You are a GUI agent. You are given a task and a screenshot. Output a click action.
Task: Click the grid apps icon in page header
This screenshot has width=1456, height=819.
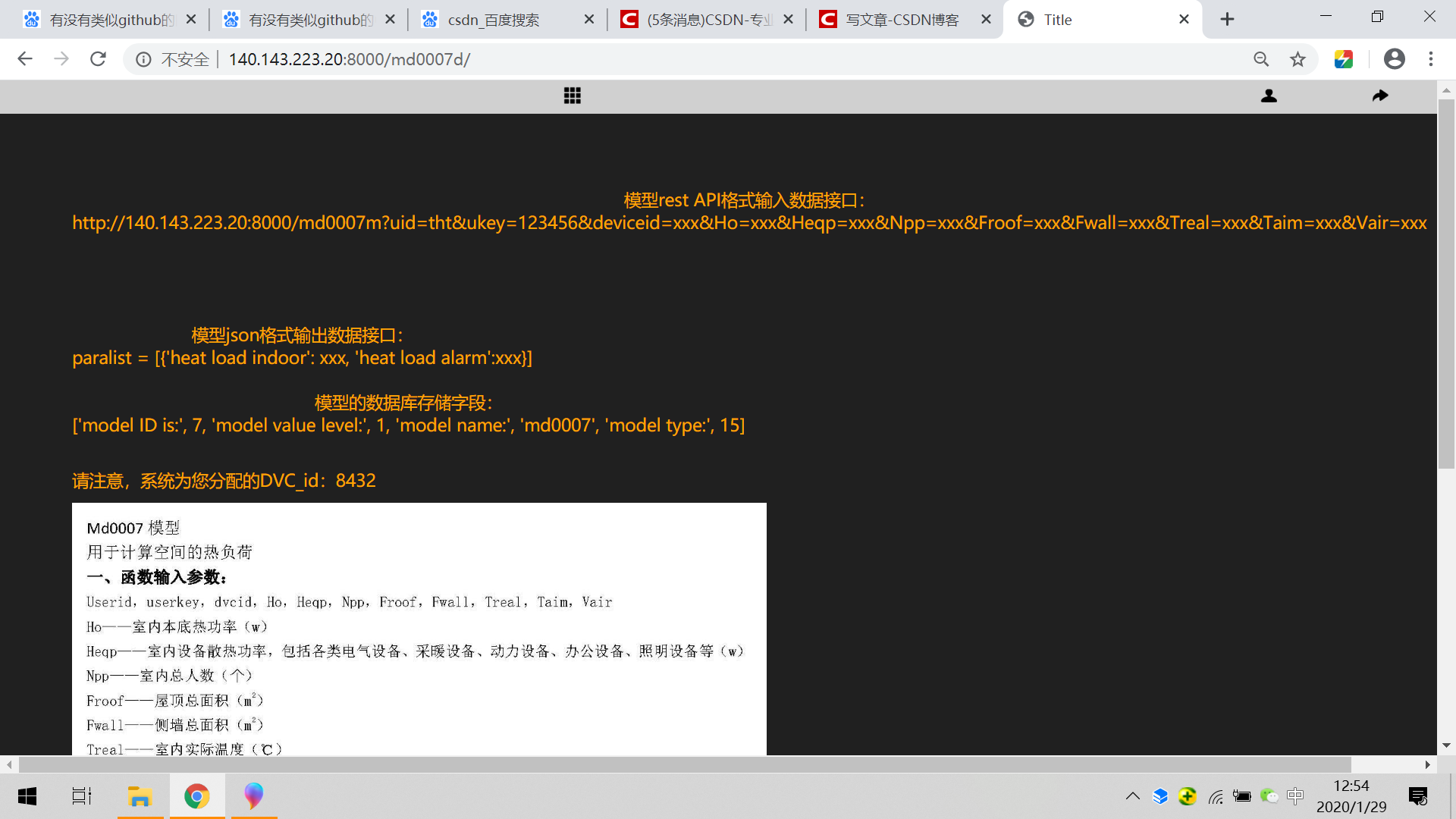pyautogui.click(x=573, y=96)
